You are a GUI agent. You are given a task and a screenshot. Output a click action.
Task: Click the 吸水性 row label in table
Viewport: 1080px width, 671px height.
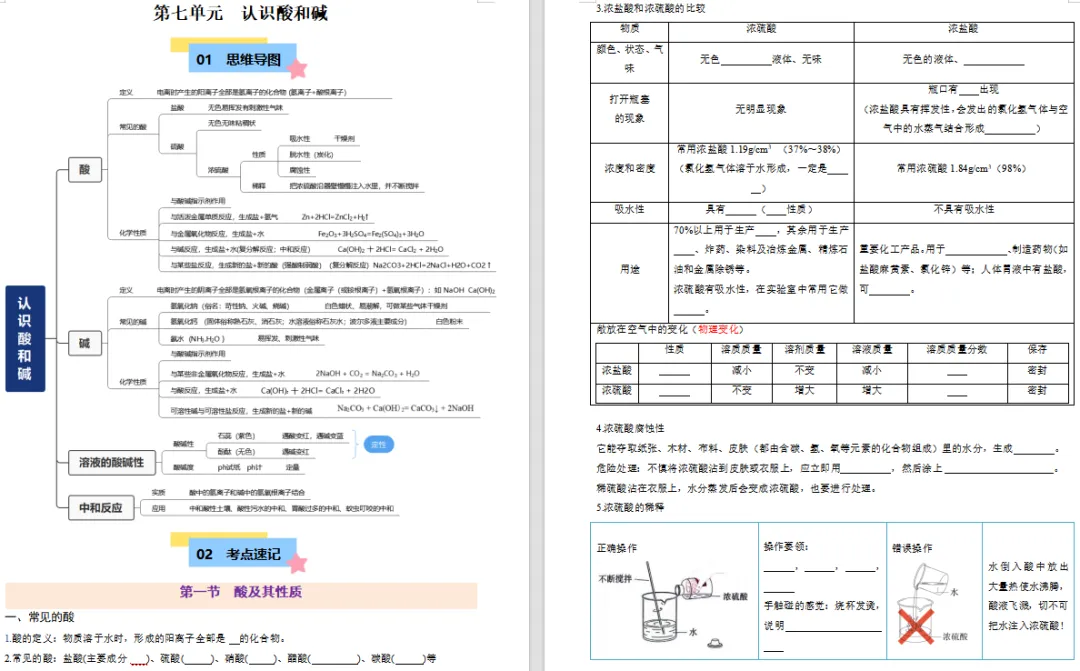click(x=630, y=209)
